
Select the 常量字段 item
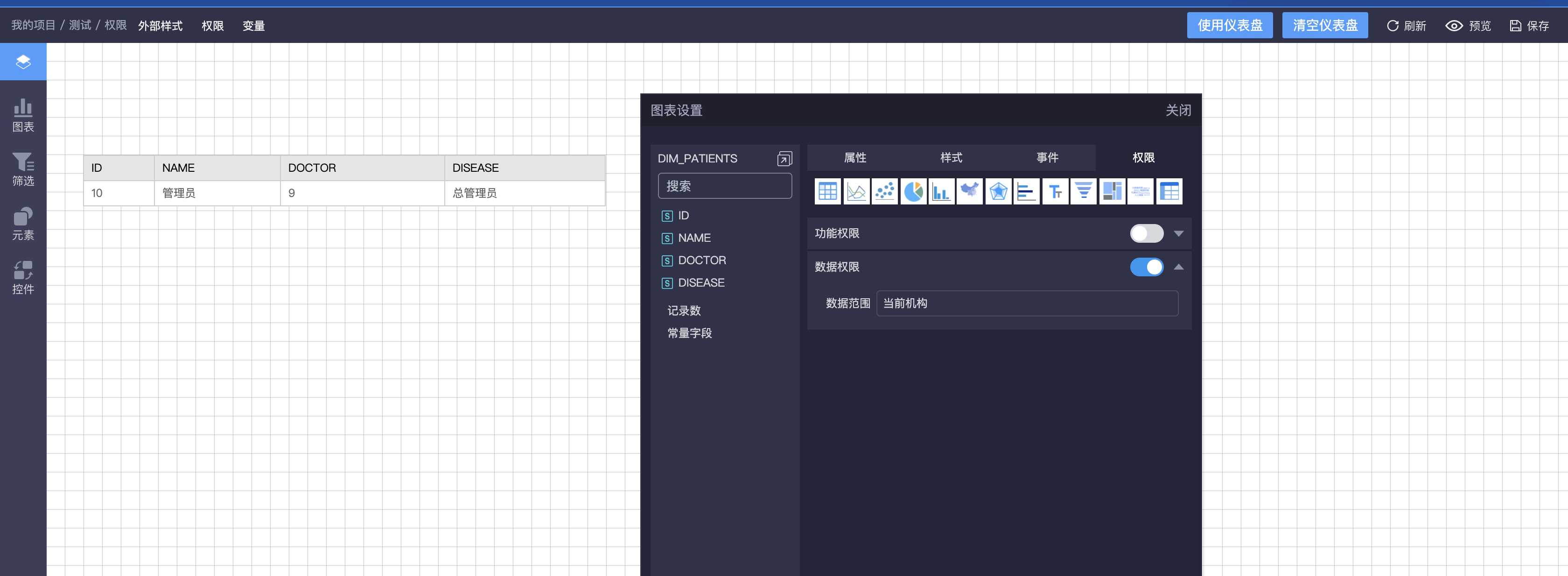pyautogui.click(x=690, y=333)
